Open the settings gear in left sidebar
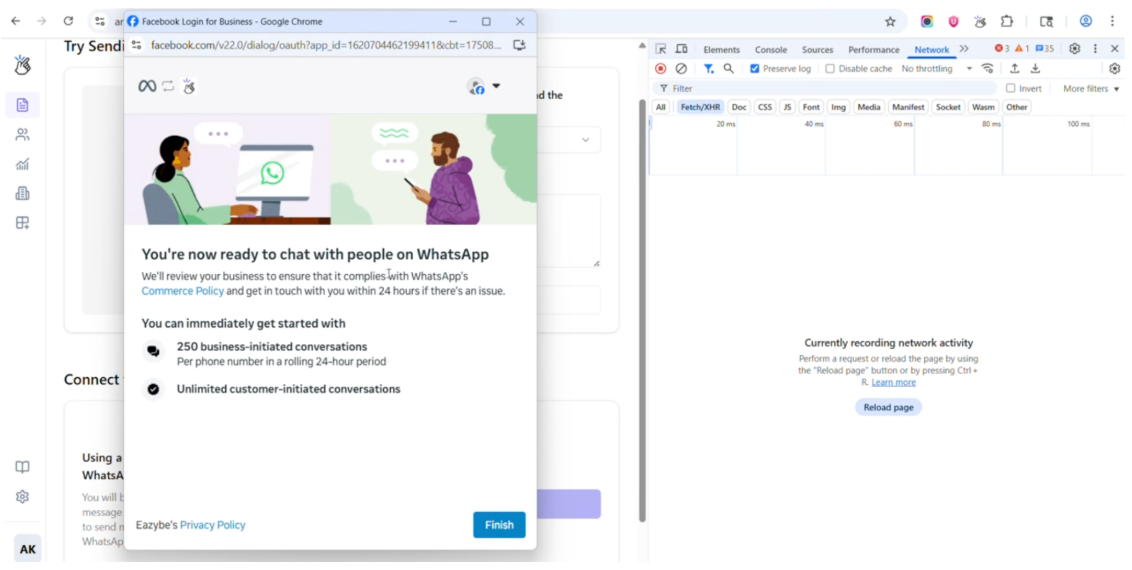This screenshot has width=1132, height=570. pos(22,497)
